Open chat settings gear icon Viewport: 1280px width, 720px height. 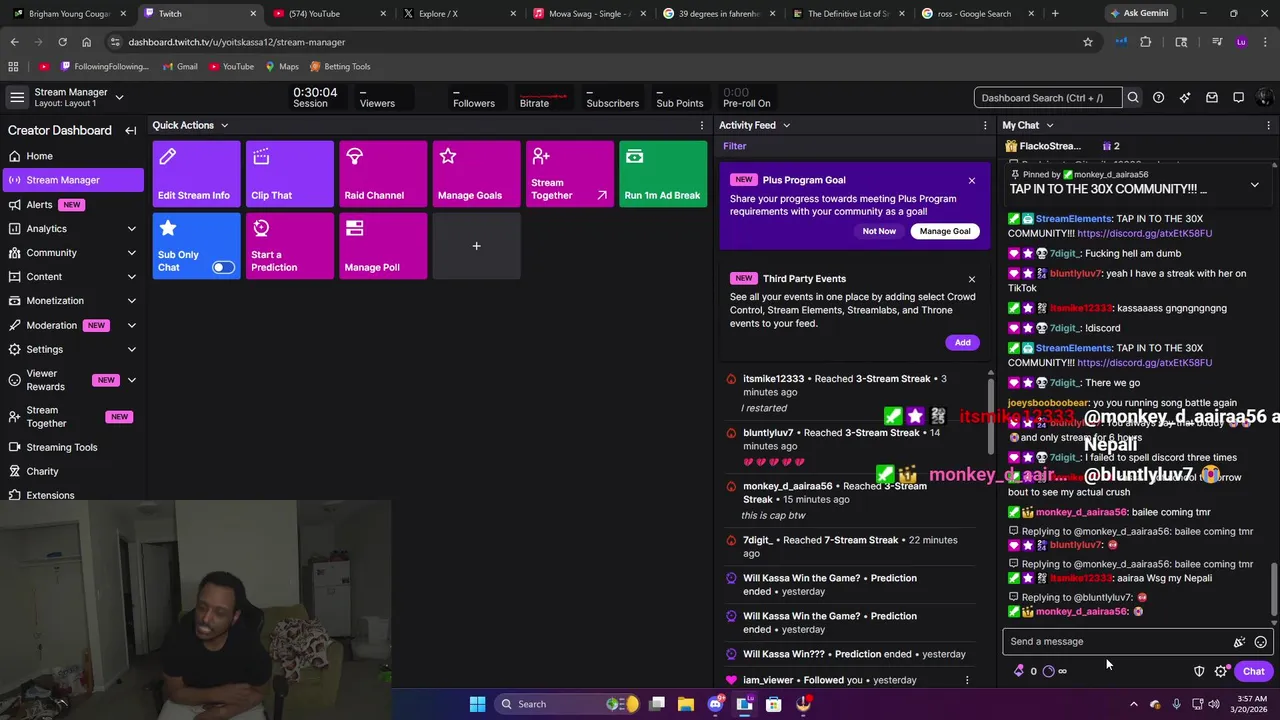(x=1221, y=671)
